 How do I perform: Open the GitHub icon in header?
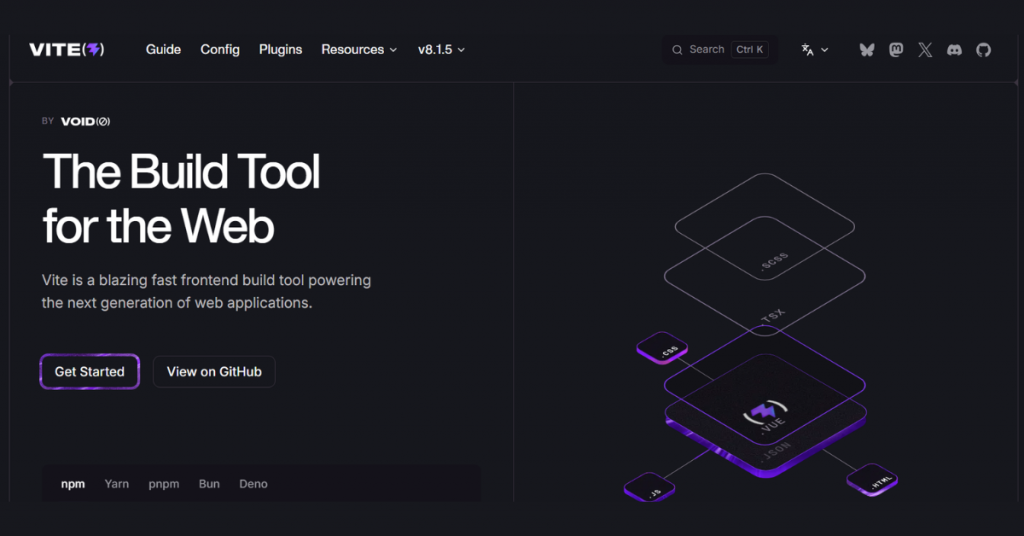click(x=984, y=50)
